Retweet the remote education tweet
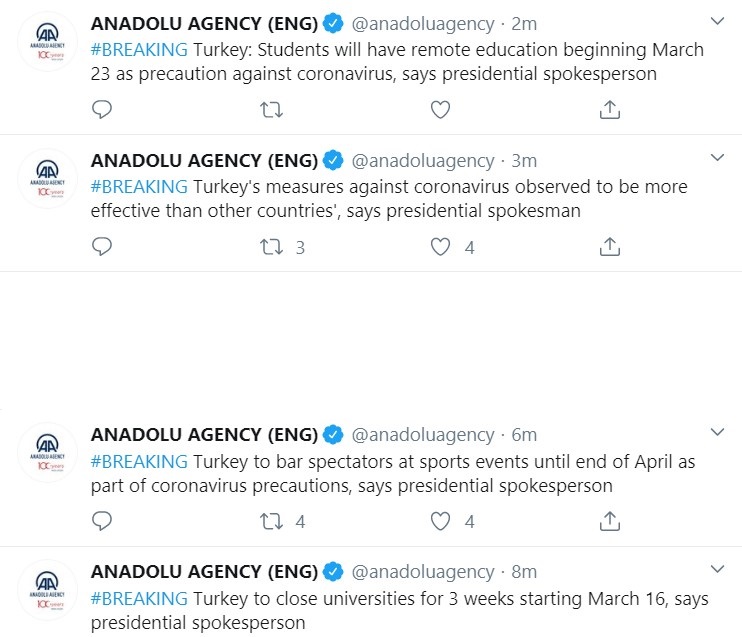The height and width of the screenshot is (637, 742). point(271,110)
